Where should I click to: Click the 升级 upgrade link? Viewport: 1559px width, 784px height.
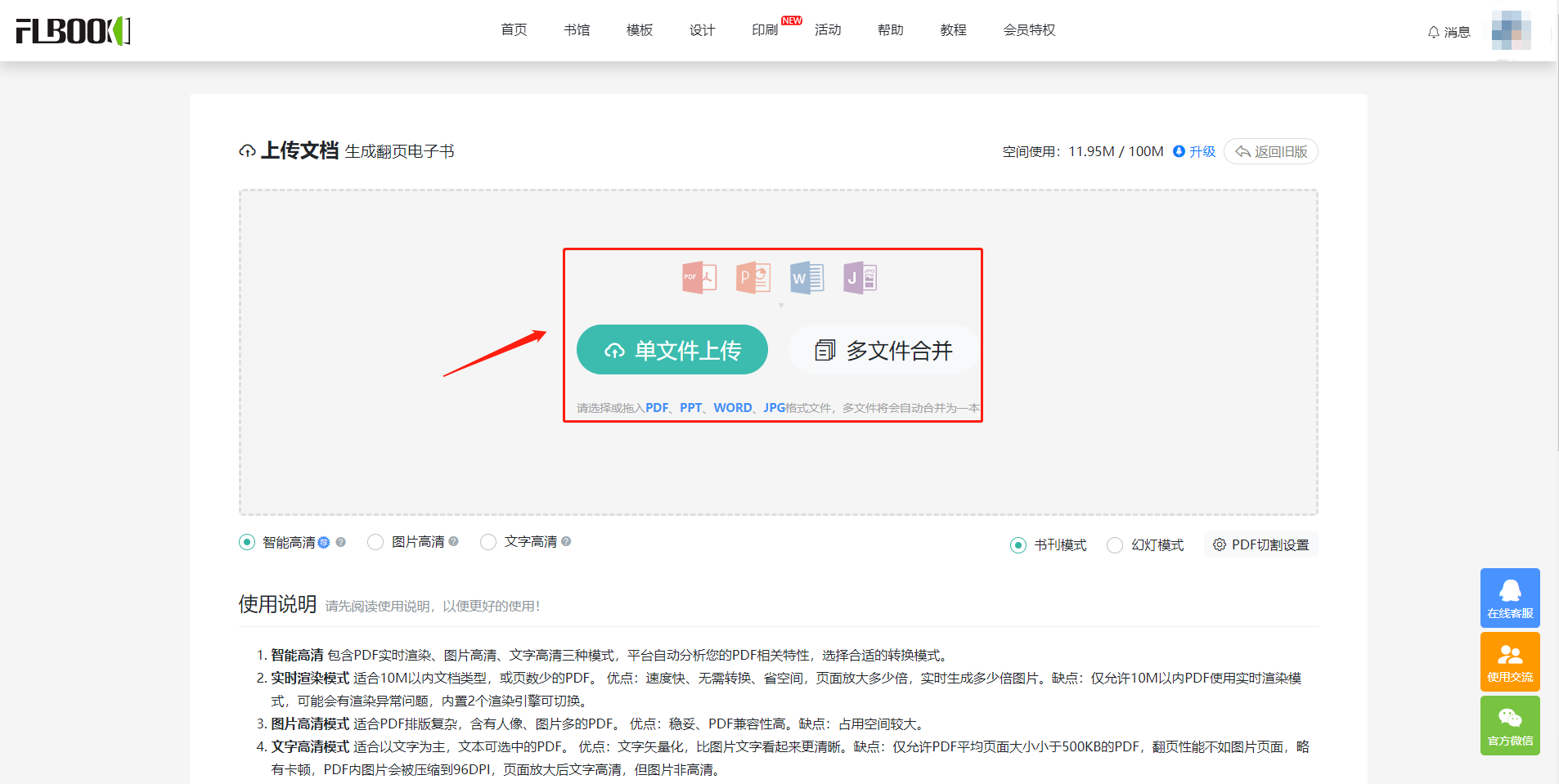pos(1194,151)
